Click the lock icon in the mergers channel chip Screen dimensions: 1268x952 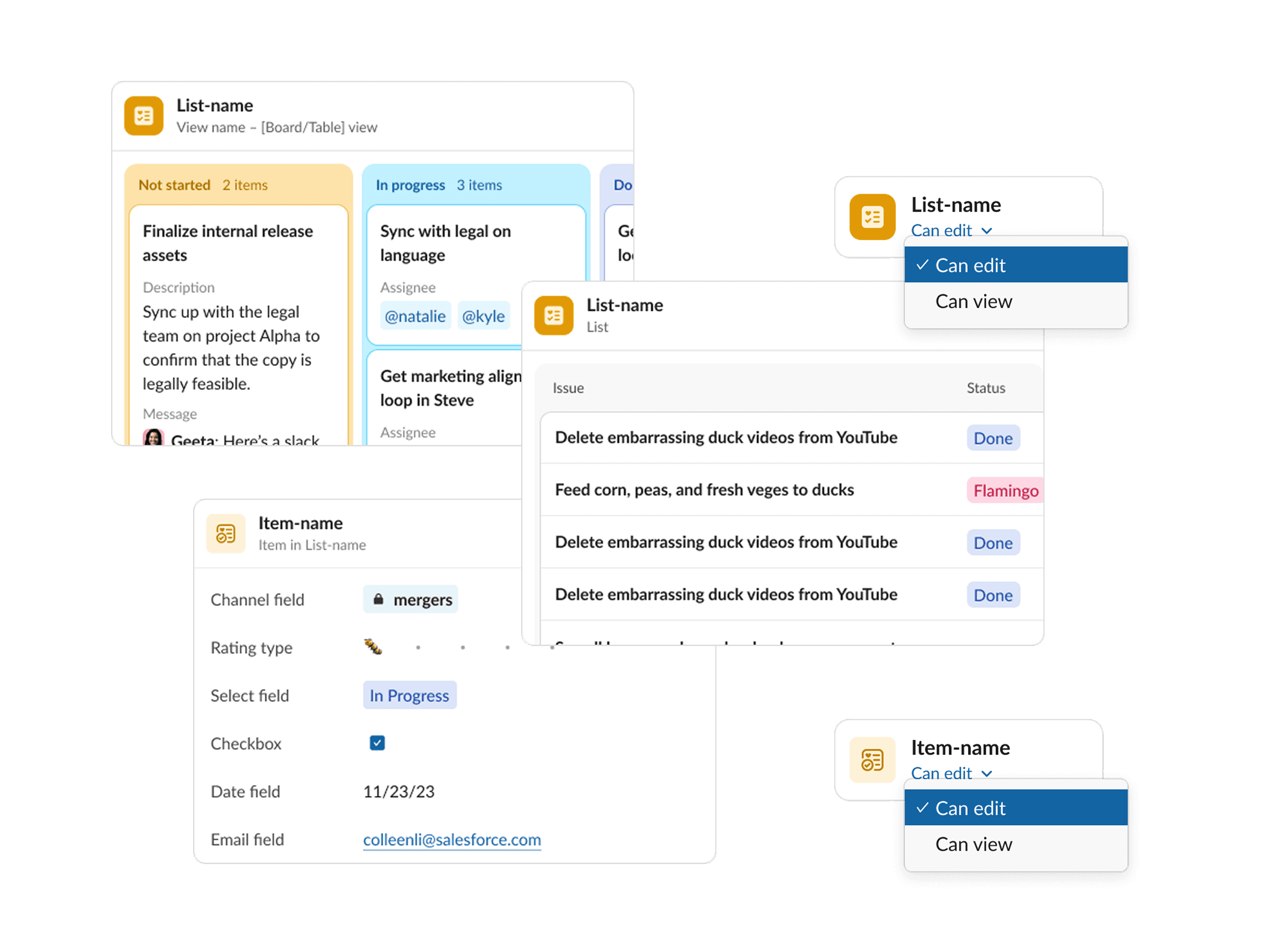(378, 599)
